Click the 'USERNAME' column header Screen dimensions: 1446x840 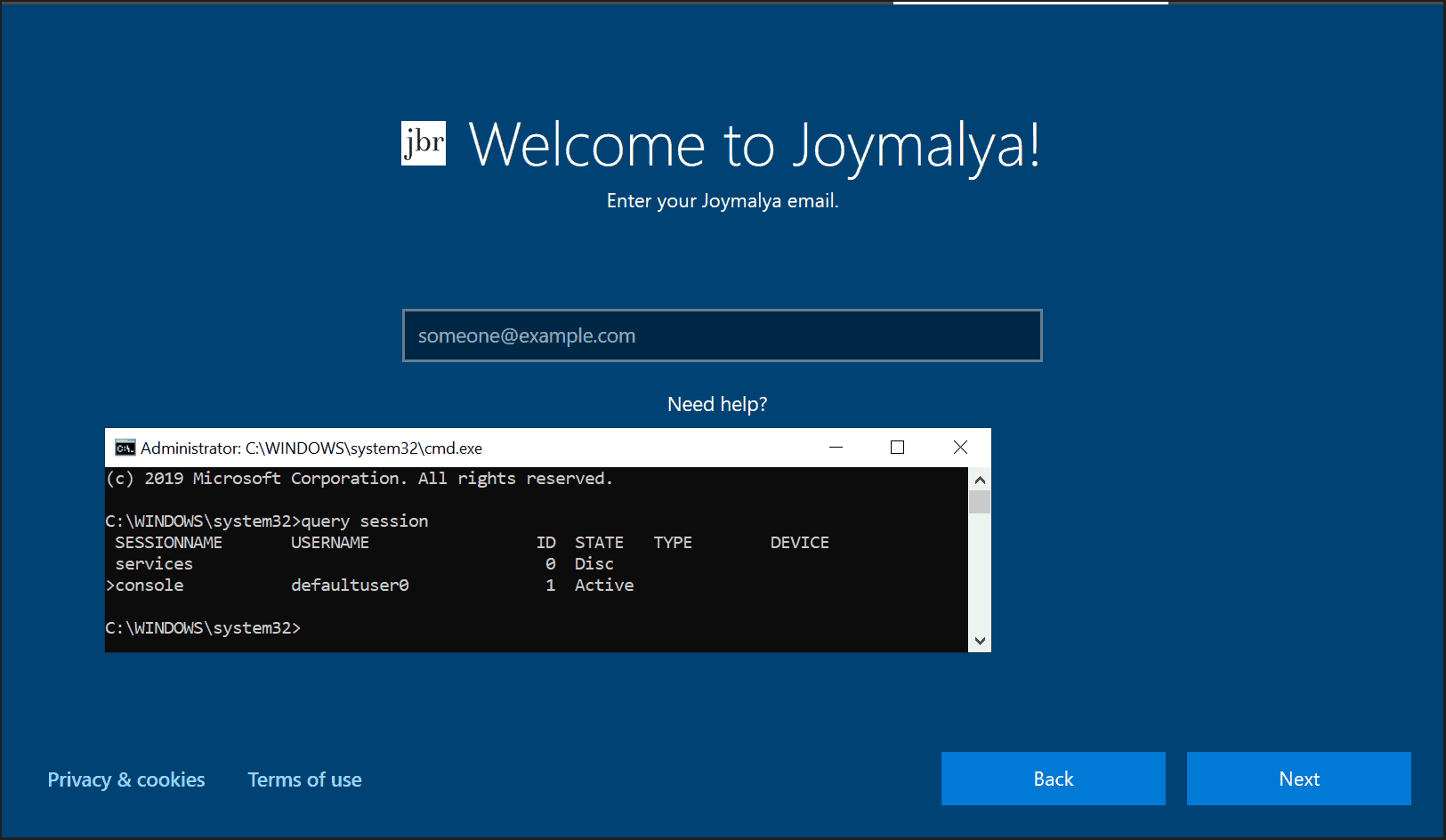click(330, 543)
